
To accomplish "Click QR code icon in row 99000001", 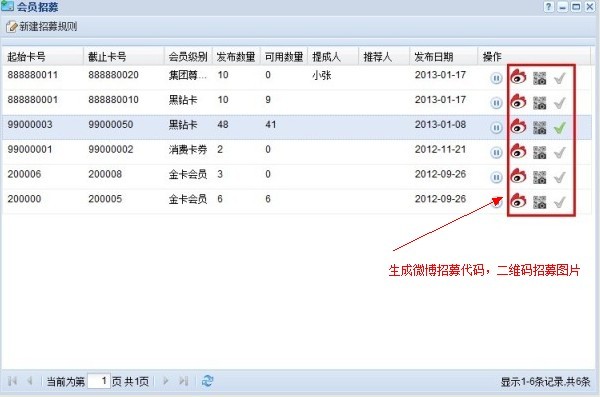I will click(x=540, y=153).
